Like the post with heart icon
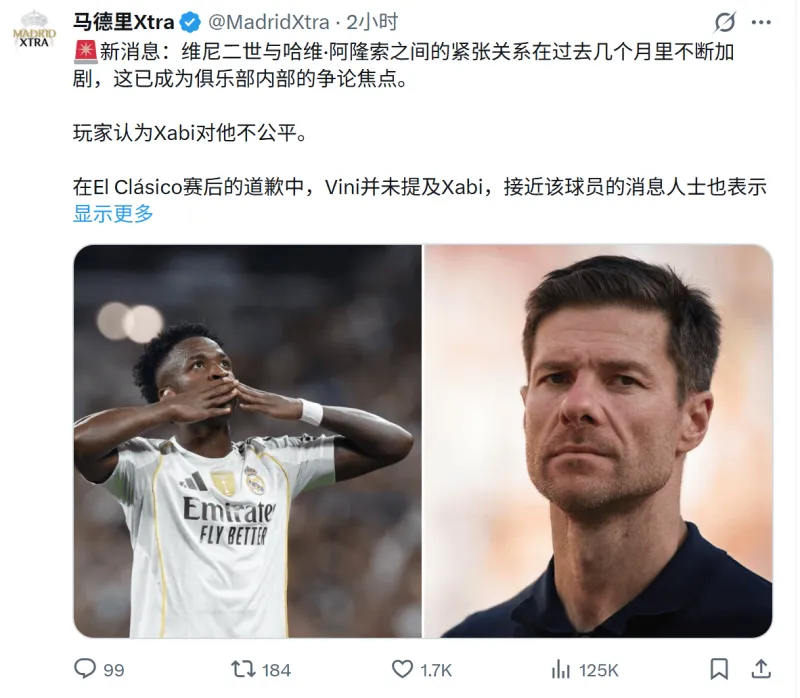The width and height of the screenshot is (800, 698). tap(402, 669)
